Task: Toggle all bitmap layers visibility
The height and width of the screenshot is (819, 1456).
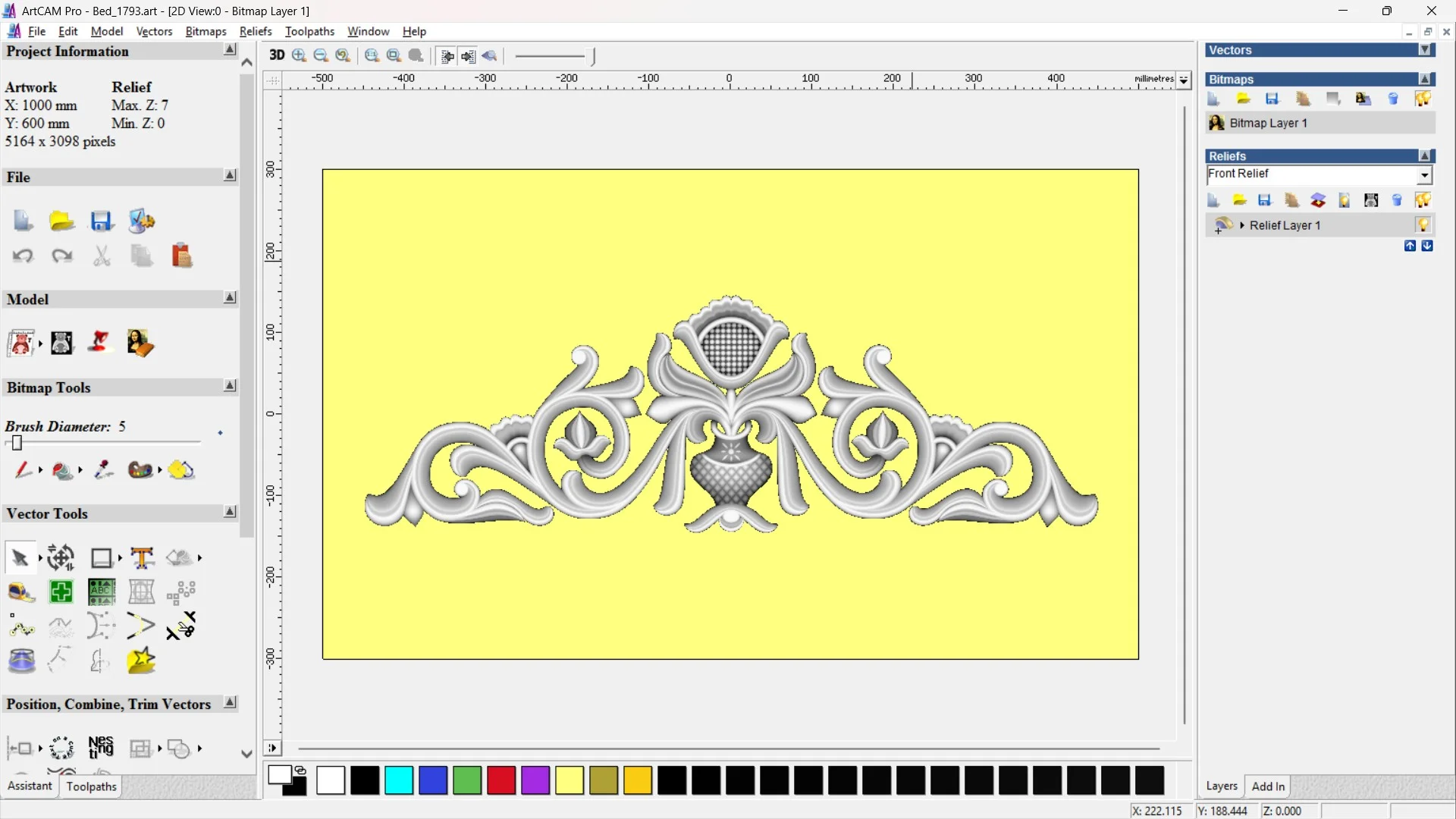Action: tap(1423, 99)
